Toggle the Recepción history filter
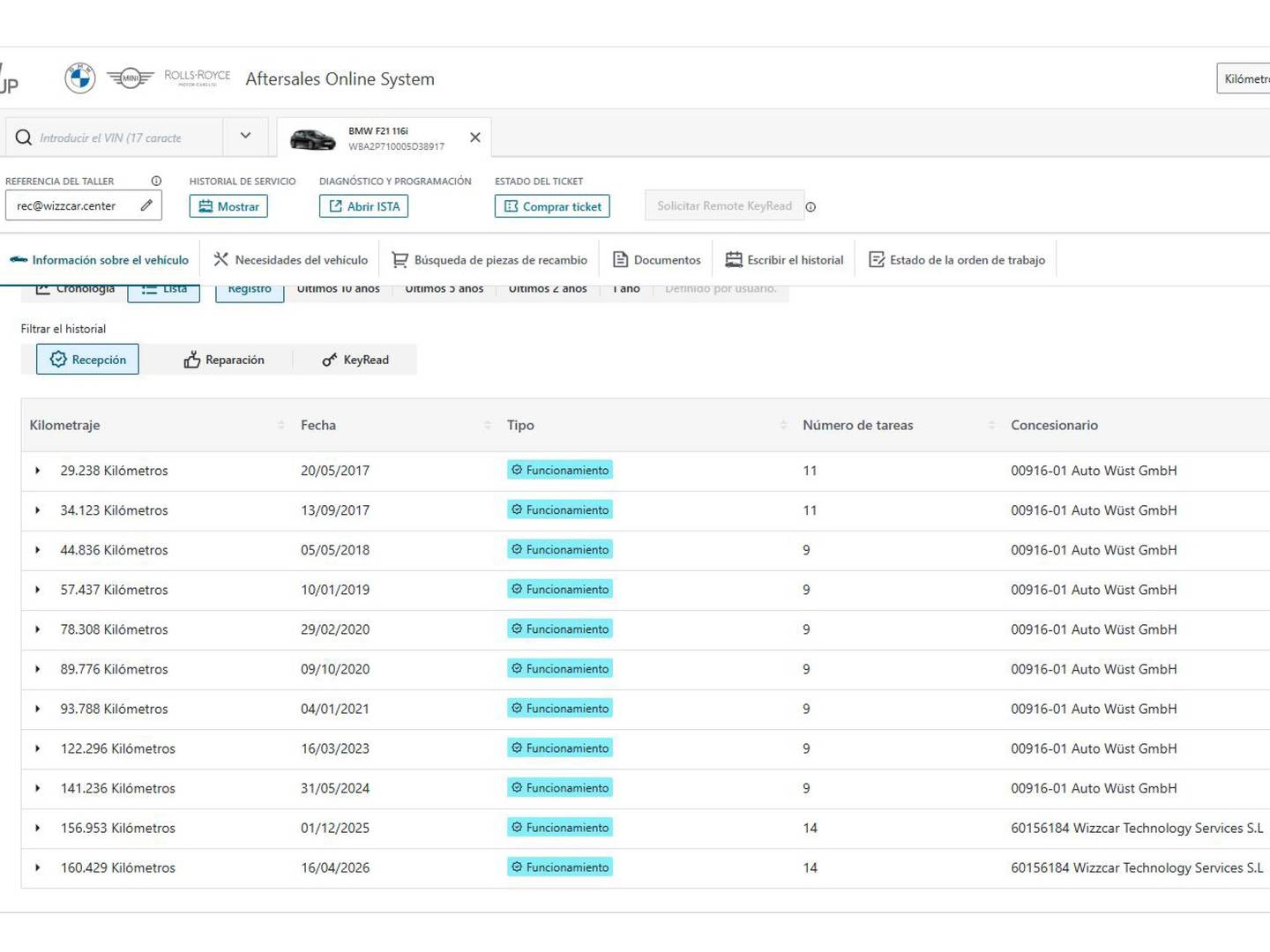The width and height of the screenshot is (1270, 952). 87,360
